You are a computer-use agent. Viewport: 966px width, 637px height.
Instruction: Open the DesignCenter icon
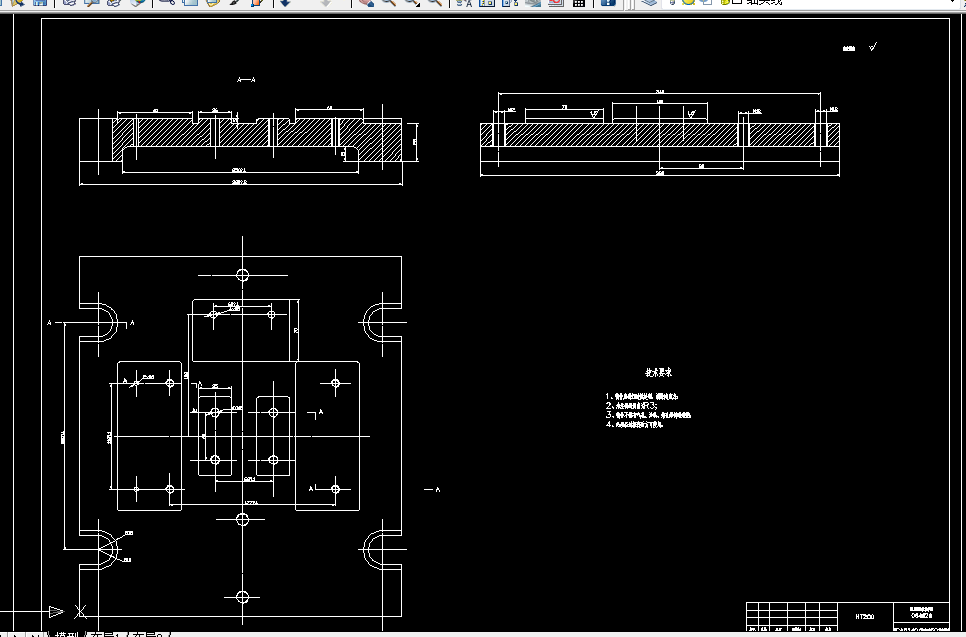tap(487, 2)
